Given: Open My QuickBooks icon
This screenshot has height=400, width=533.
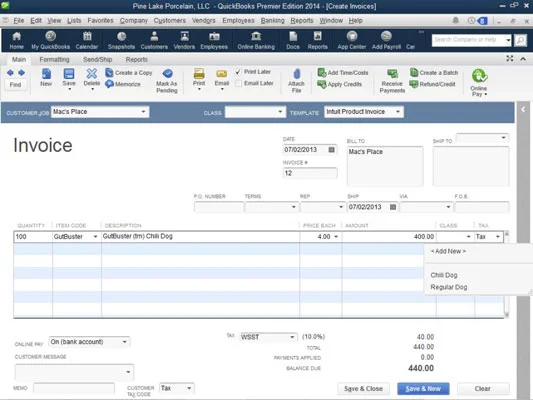Looking at the screenshot, I should pos(50,40).
